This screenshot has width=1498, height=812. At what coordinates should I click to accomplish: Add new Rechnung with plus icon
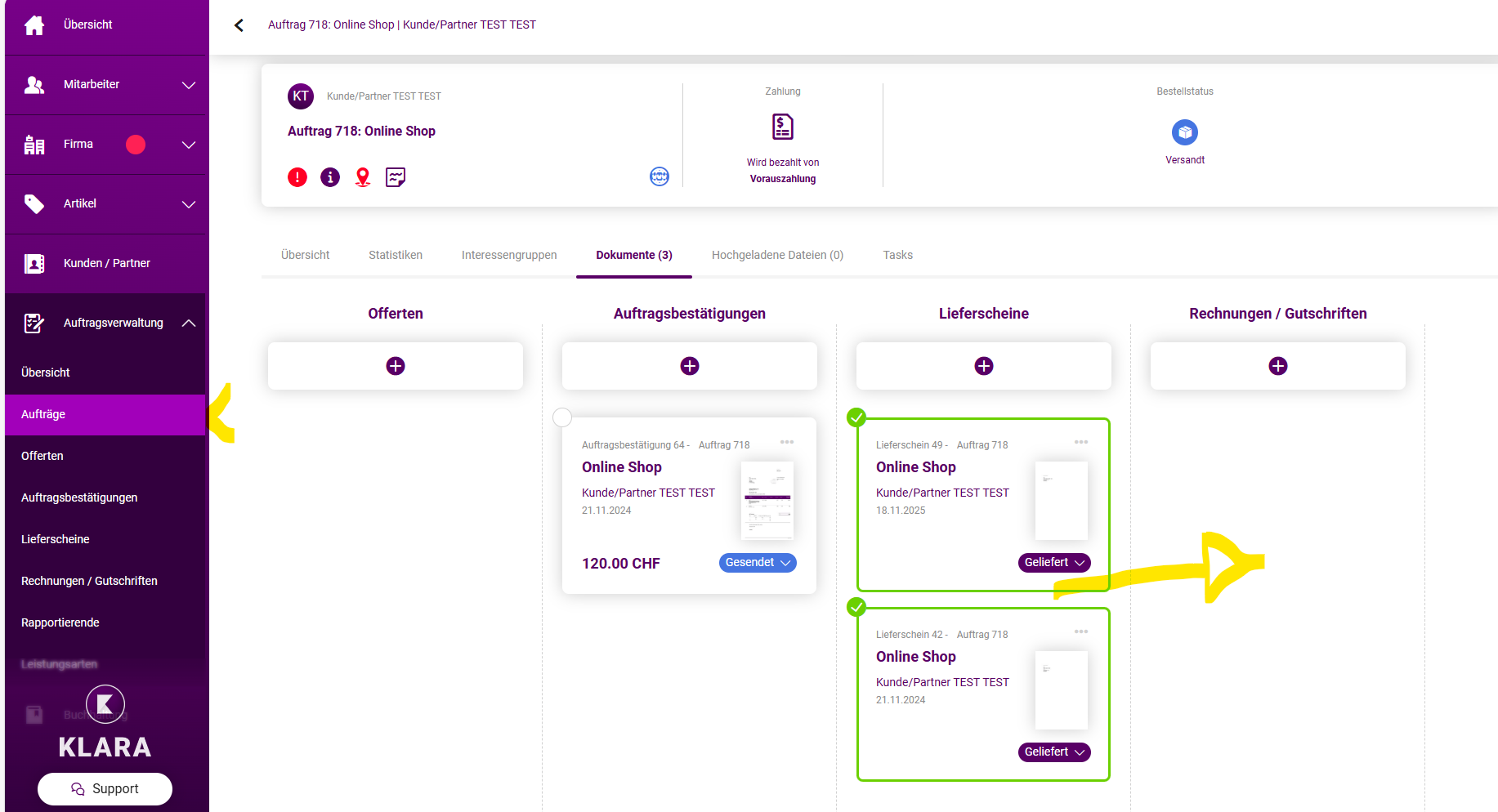click(x=1278, y=366)
